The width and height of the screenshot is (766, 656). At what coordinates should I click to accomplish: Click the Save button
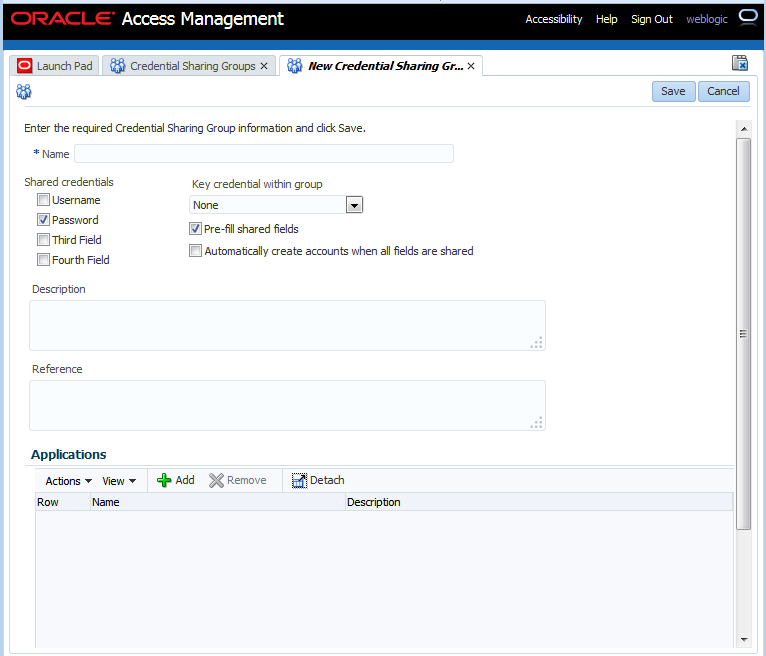pos(673,91)
